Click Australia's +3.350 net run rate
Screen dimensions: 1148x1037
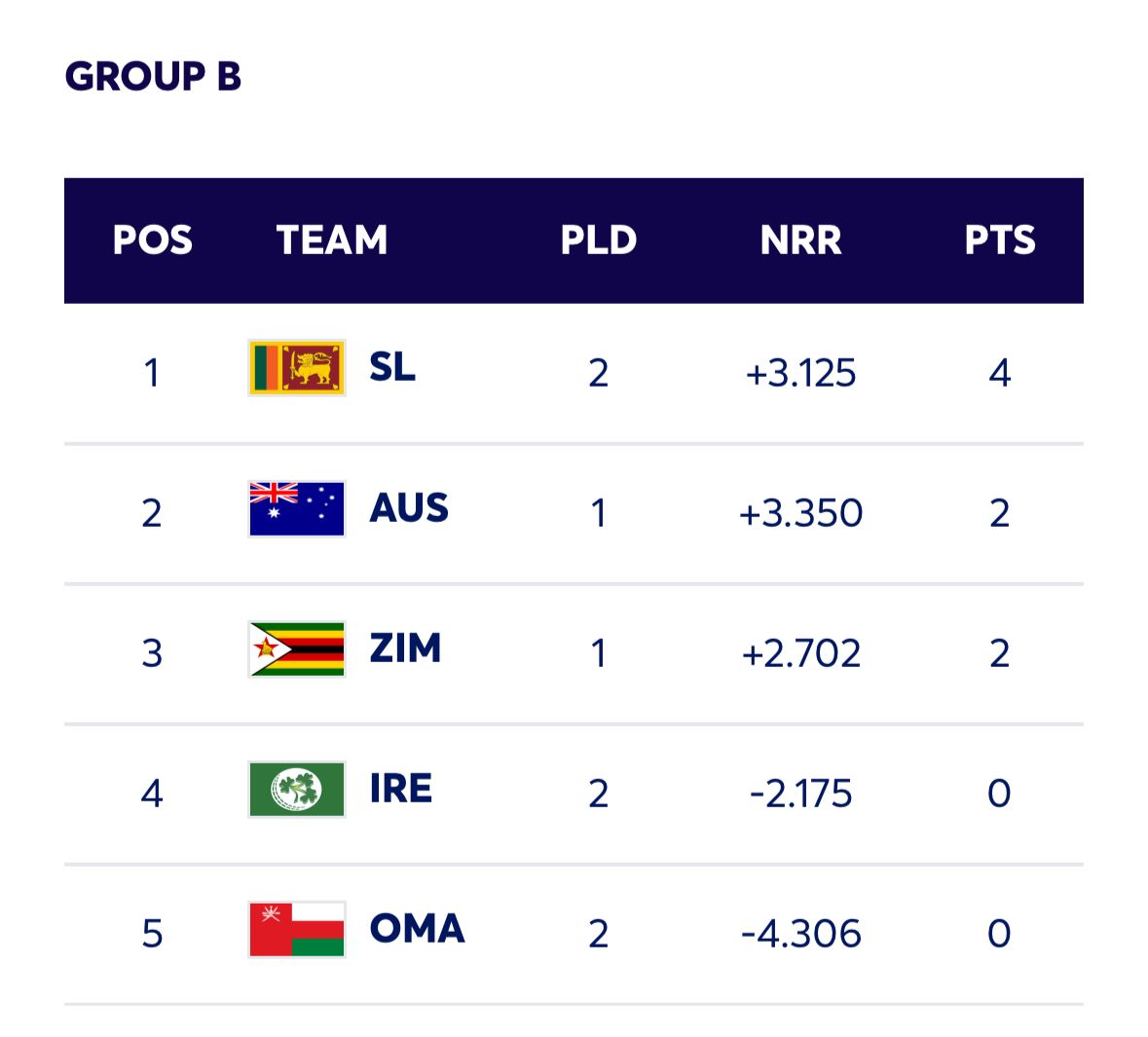(x=800, y=513)
